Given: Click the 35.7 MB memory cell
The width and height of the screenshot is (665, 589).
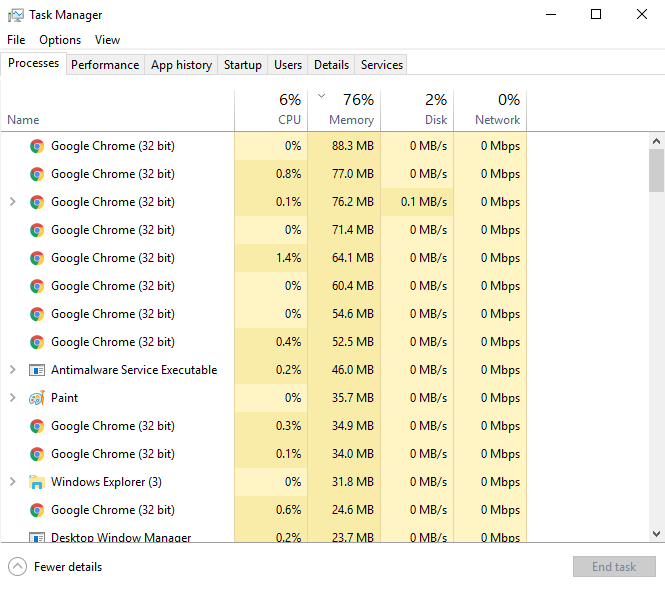Looking at the screenshot, I should [x=344, y=398].
